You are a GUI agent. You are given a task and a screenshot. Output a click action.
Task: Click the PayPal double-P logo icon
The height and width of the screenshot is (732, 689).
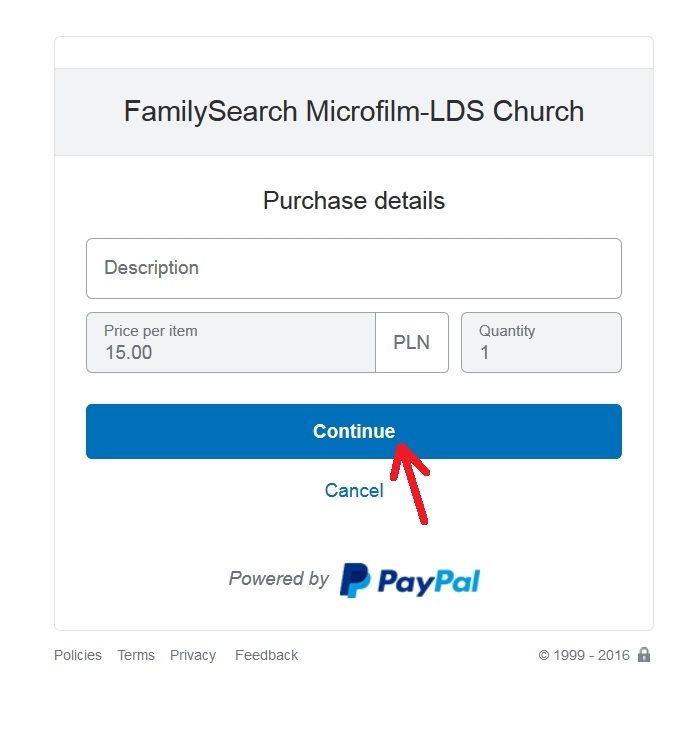pyautogui.click(x=355, y=580)
